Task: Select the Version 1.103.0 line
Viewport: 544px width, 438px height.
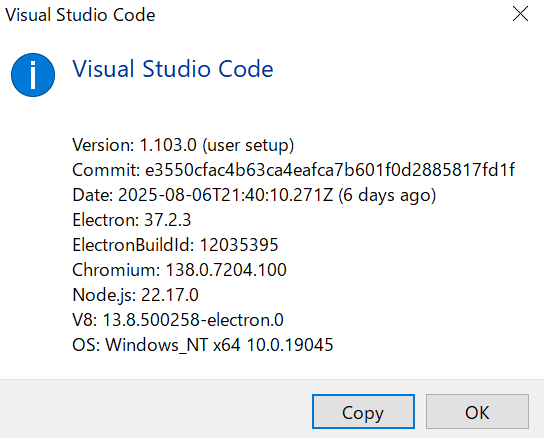Action: pos(183,145)
